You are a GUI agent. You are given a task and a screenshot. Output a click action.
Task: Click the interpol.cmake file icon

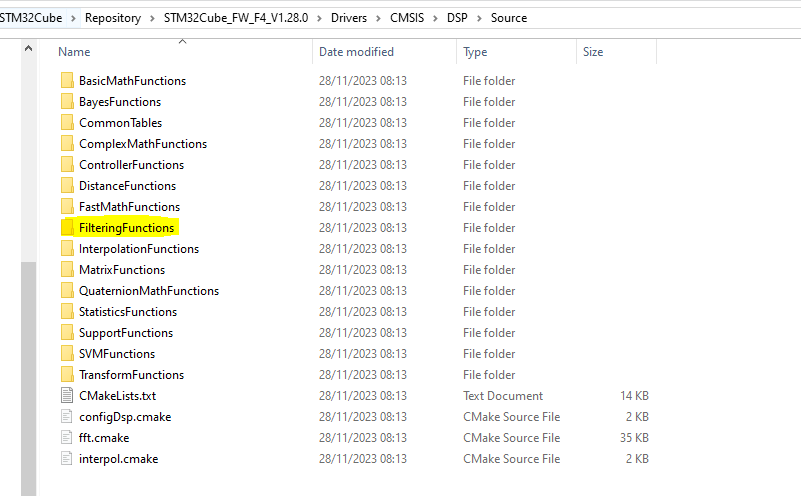pos(67,458)
